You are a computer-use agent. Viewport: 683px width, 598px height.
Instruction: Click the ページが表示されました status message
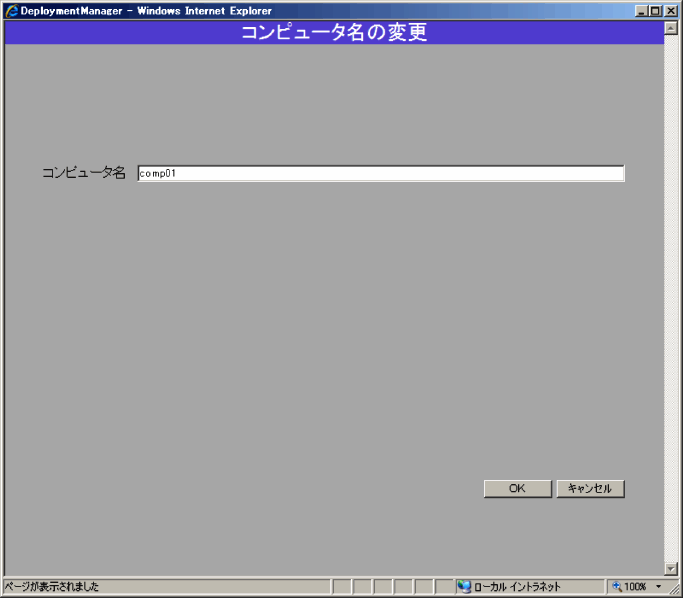pyautogui.click(x=52, y=587)
